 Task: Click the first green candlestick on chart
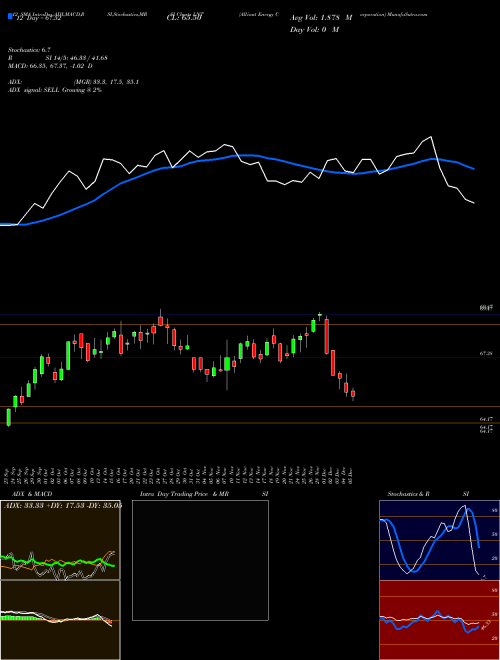pyautogui.click(x=8, y=417)
